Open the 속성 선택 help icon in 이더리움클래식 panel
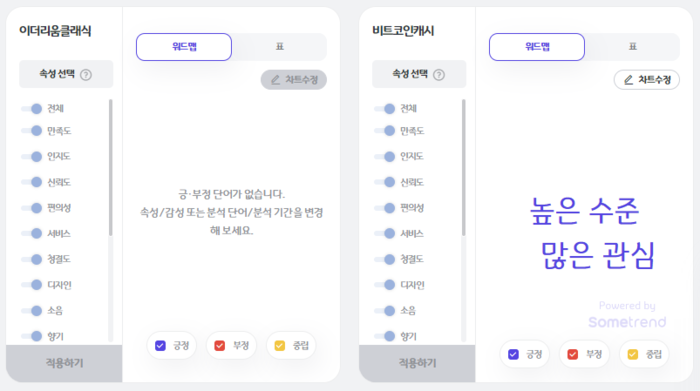The width and height of the screenshot is (700, 391). (86, 75)
